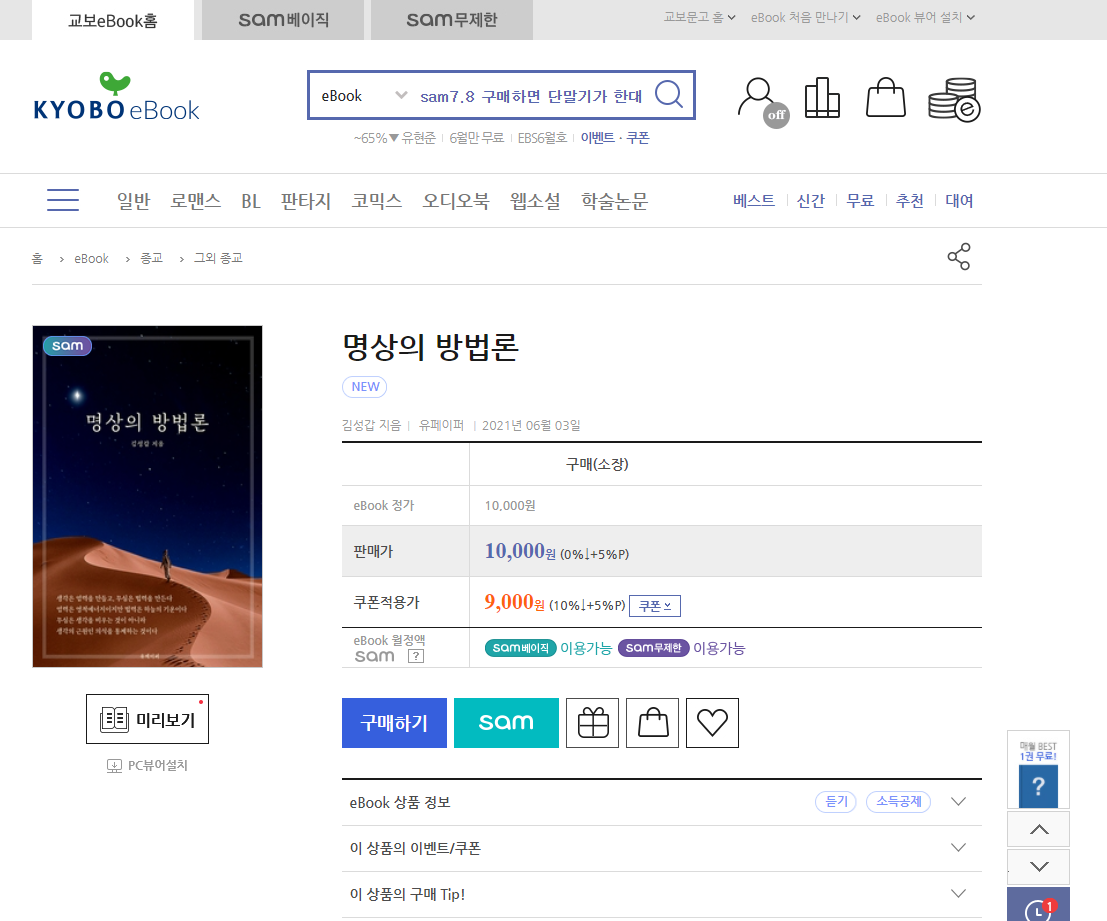The image size is (1107, 921).
Task: Click the PC뷰어설치 link
Action: click(148, 766)
